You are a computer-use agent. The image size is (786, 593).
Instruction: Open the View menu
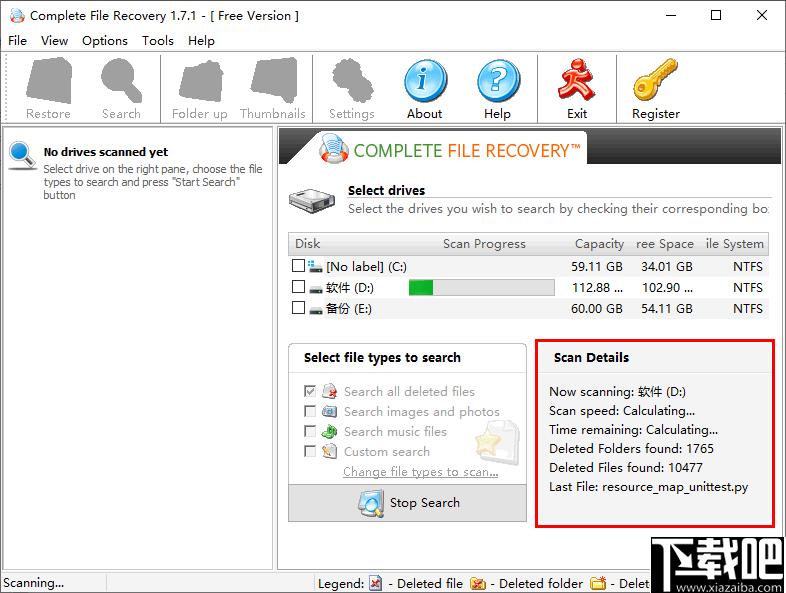55,41
